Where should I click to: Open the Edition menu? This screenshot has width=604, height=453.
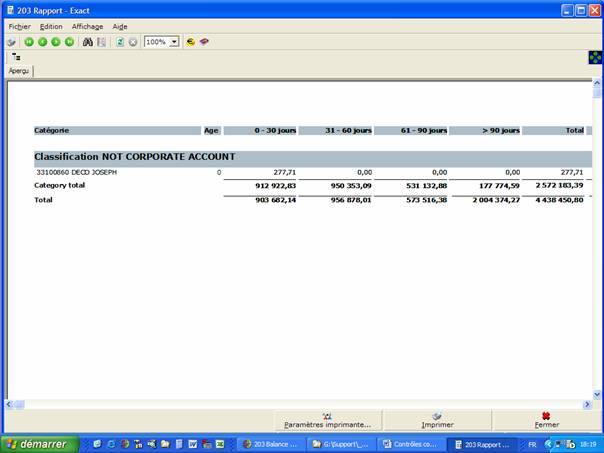[51, 26]
